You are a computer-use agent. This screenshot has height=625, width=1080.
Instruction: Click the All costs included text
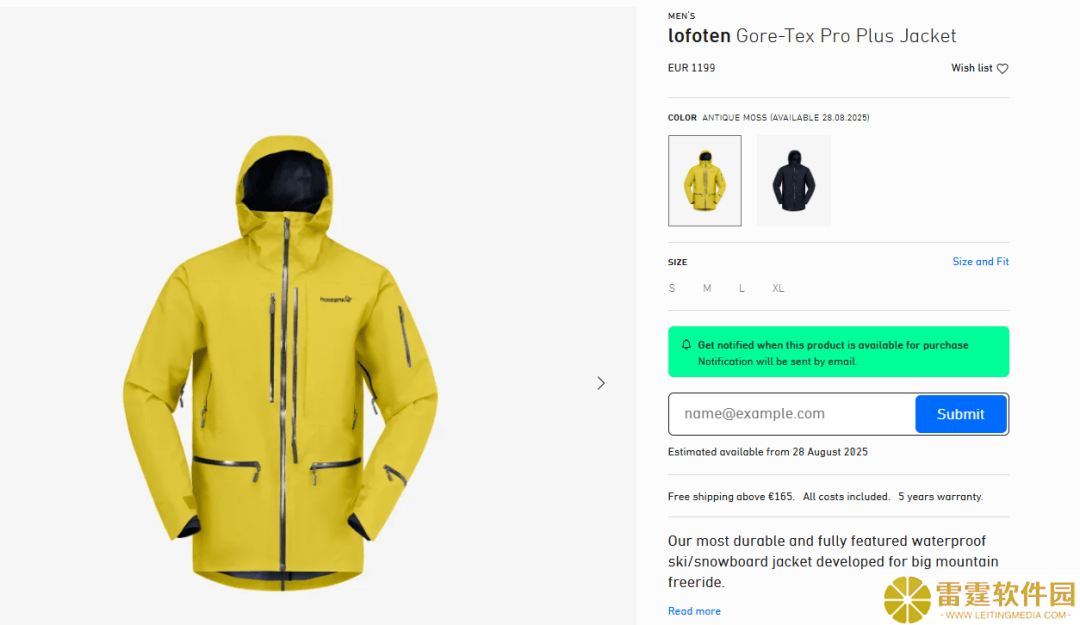tap(846, 497)
